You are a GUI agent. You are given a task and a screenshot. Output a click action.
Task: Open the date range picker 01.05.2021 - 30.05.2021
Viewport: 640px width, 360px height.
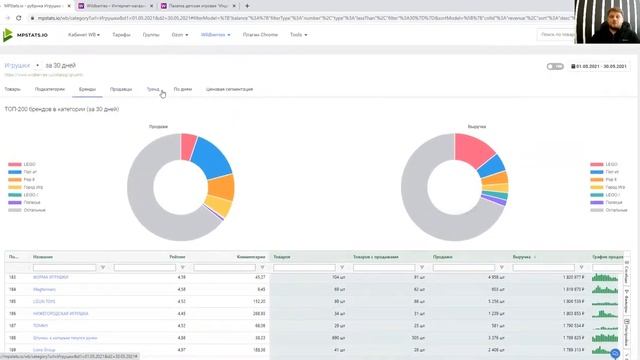599,66
